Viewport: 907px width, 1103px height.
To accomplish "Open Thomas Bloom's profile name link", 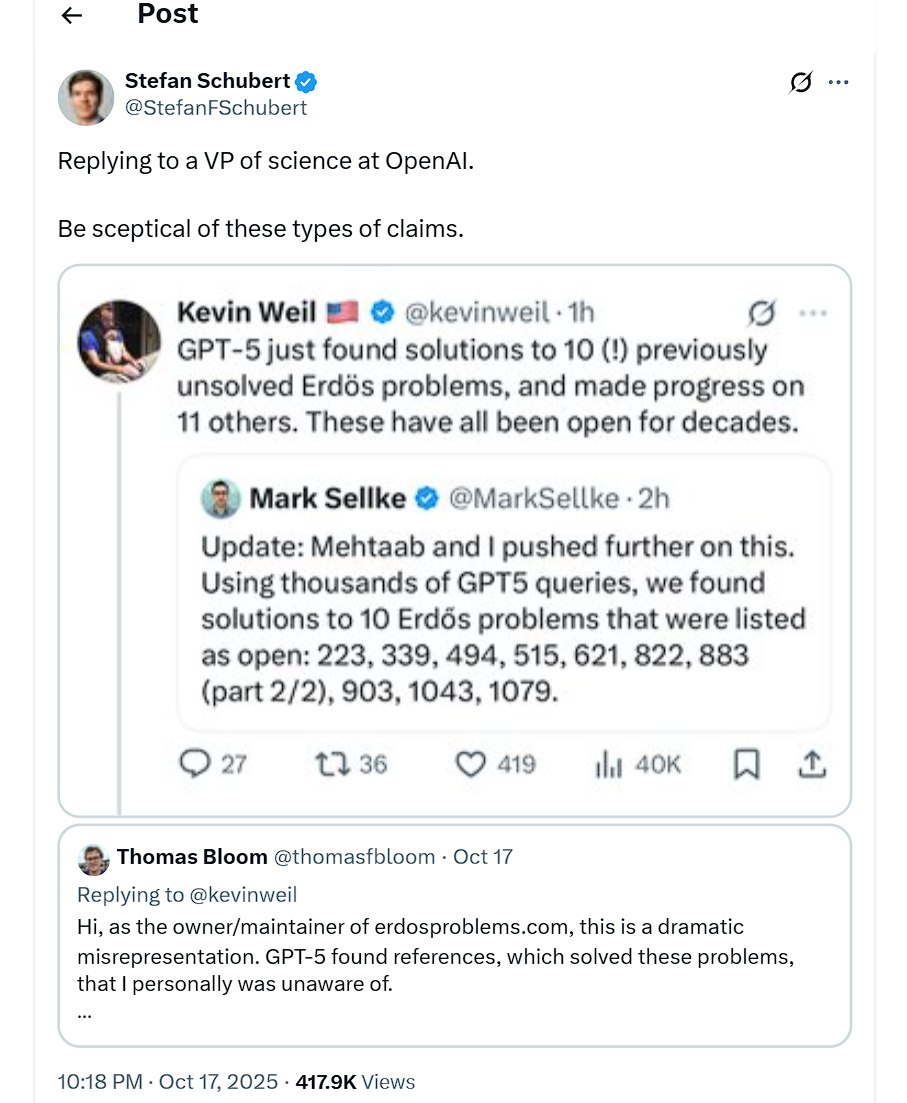I will click(192, 857).
